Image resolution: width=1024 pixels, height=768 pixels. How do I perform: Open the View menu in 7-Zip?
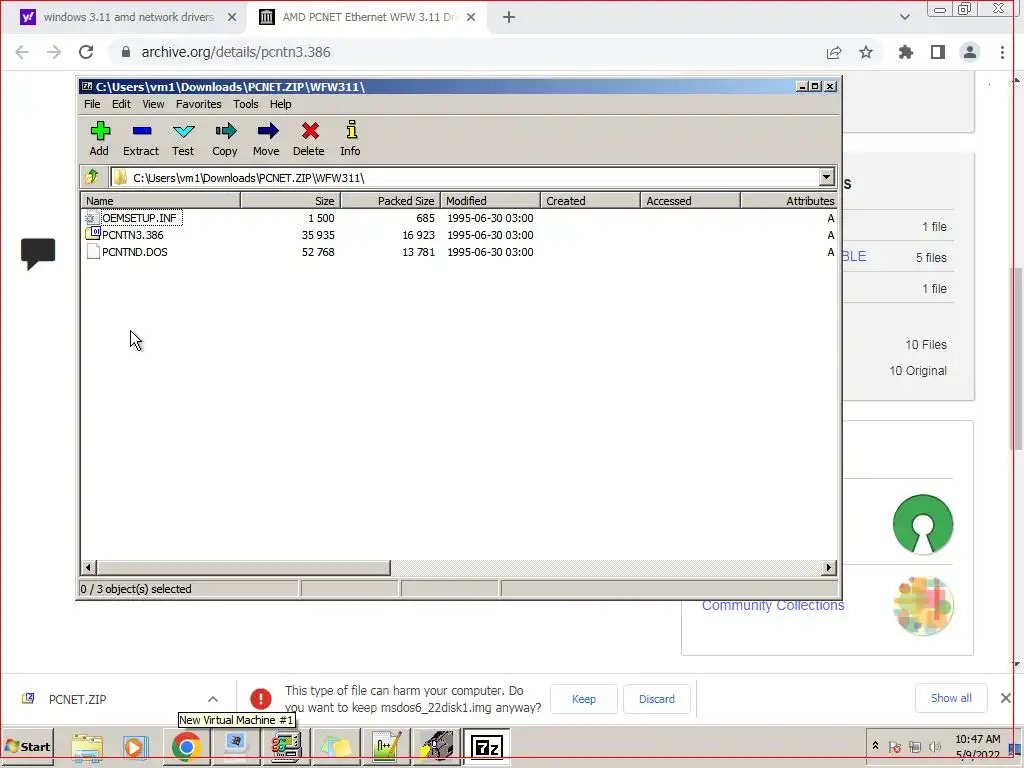tap(153, 104)
